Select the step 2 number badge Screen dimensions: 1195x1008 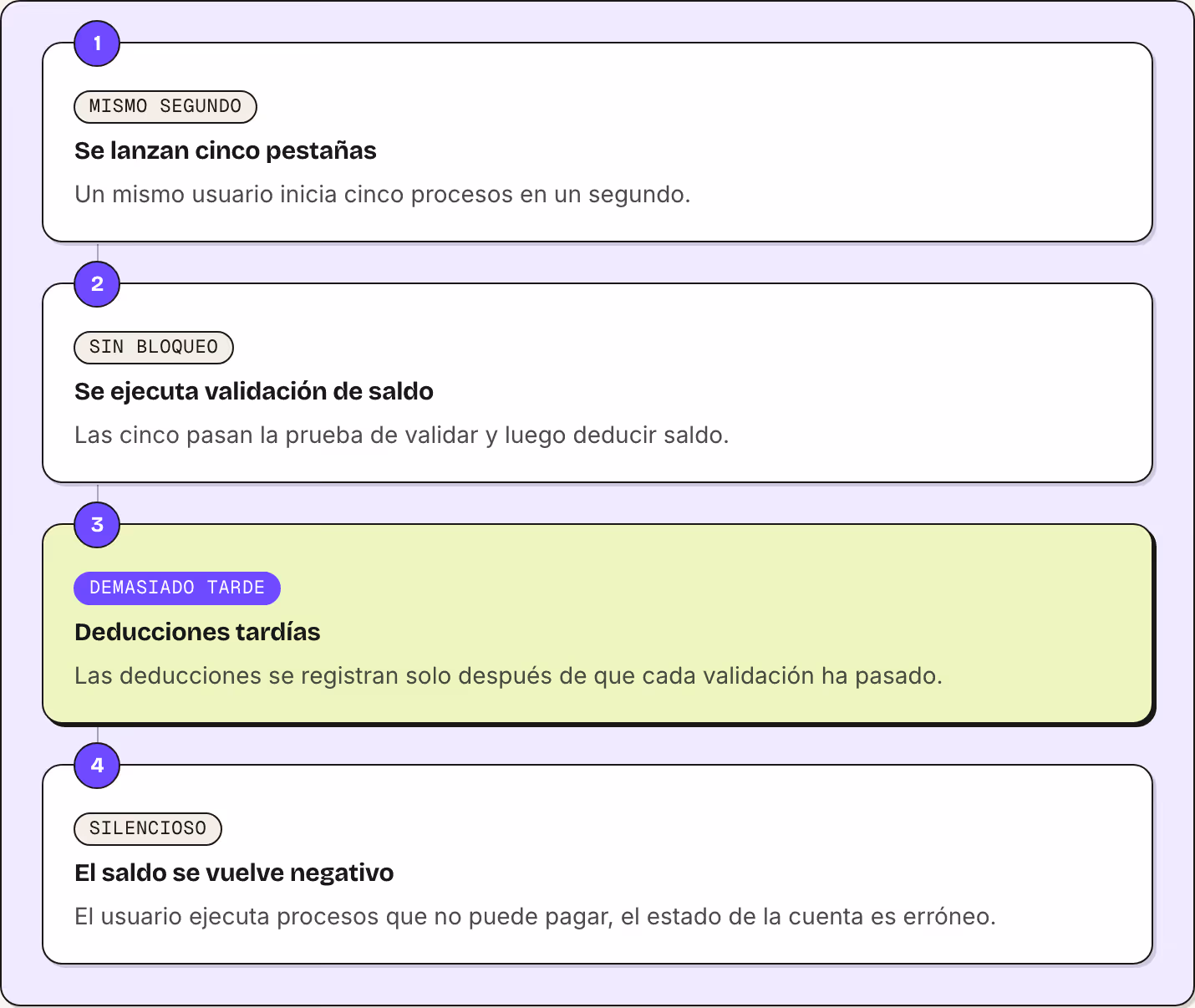(x=97, y=284)
